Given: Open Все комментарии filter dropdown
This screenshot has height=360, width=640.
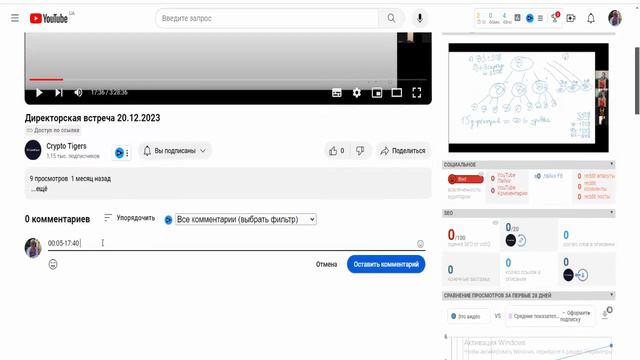Looking at the screenshot, I should [x=246, y=219].
